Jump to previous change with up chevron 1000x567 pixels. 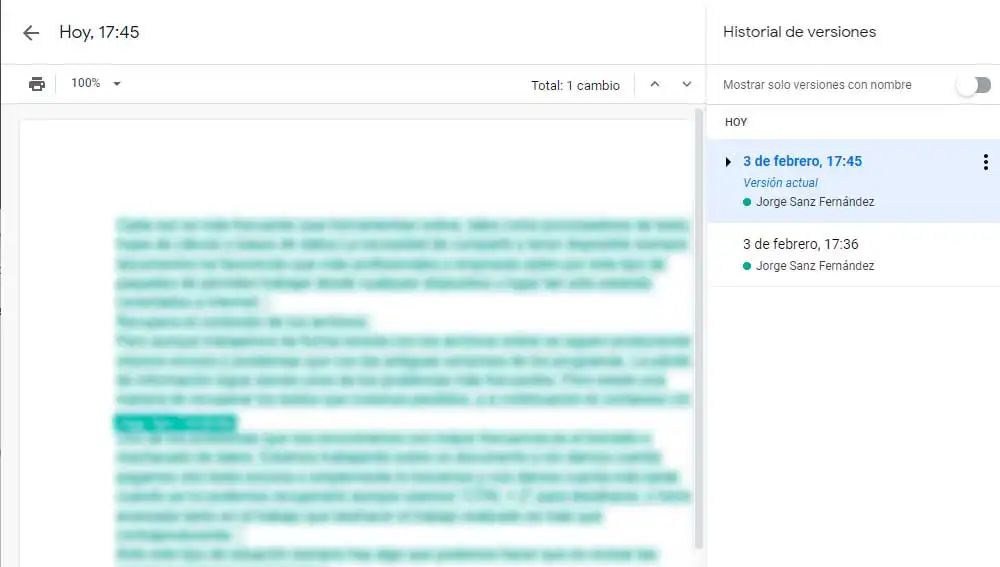pos(655,84)
